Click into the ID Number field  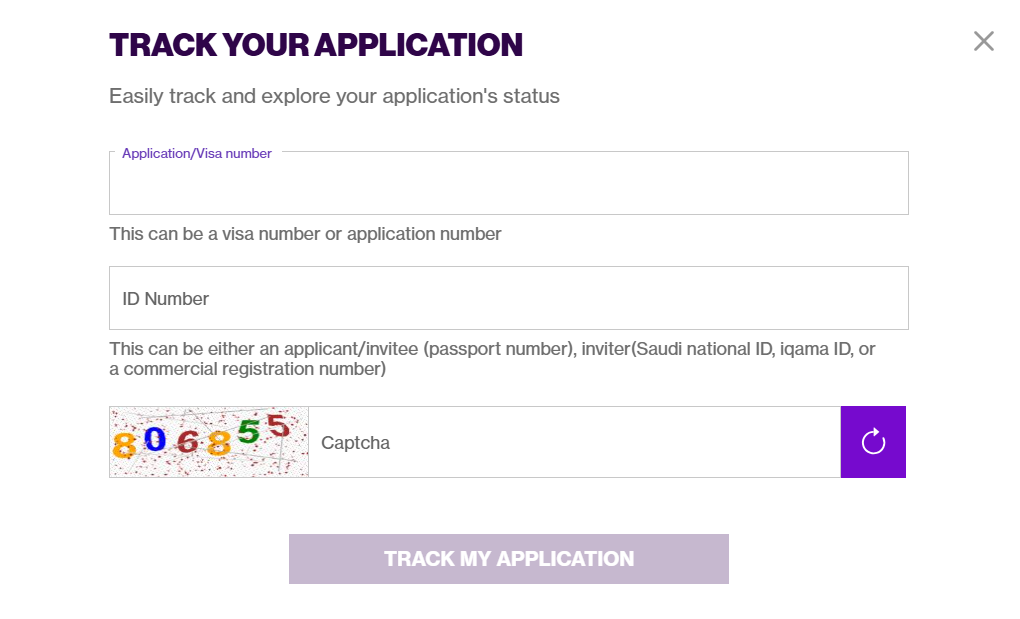[x=509, y=298]
